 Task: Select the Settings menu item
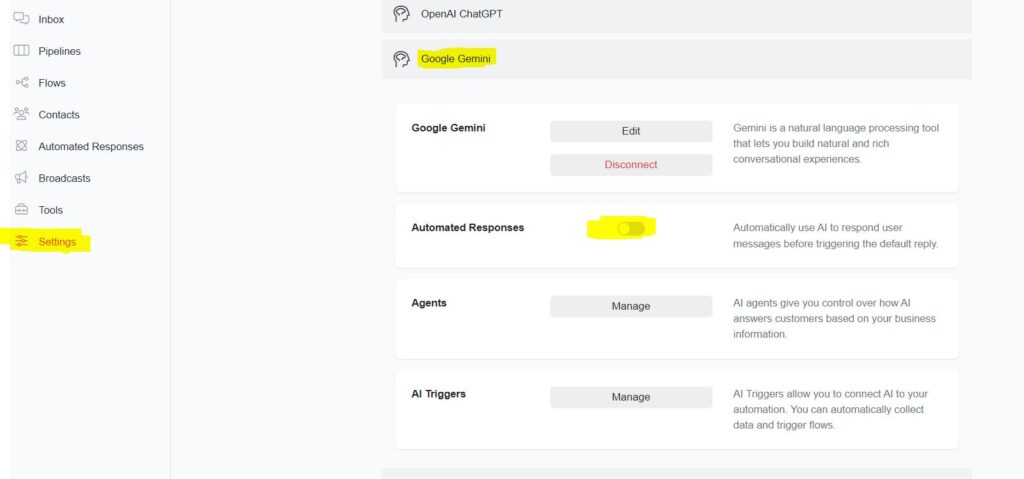coord(57,242)
